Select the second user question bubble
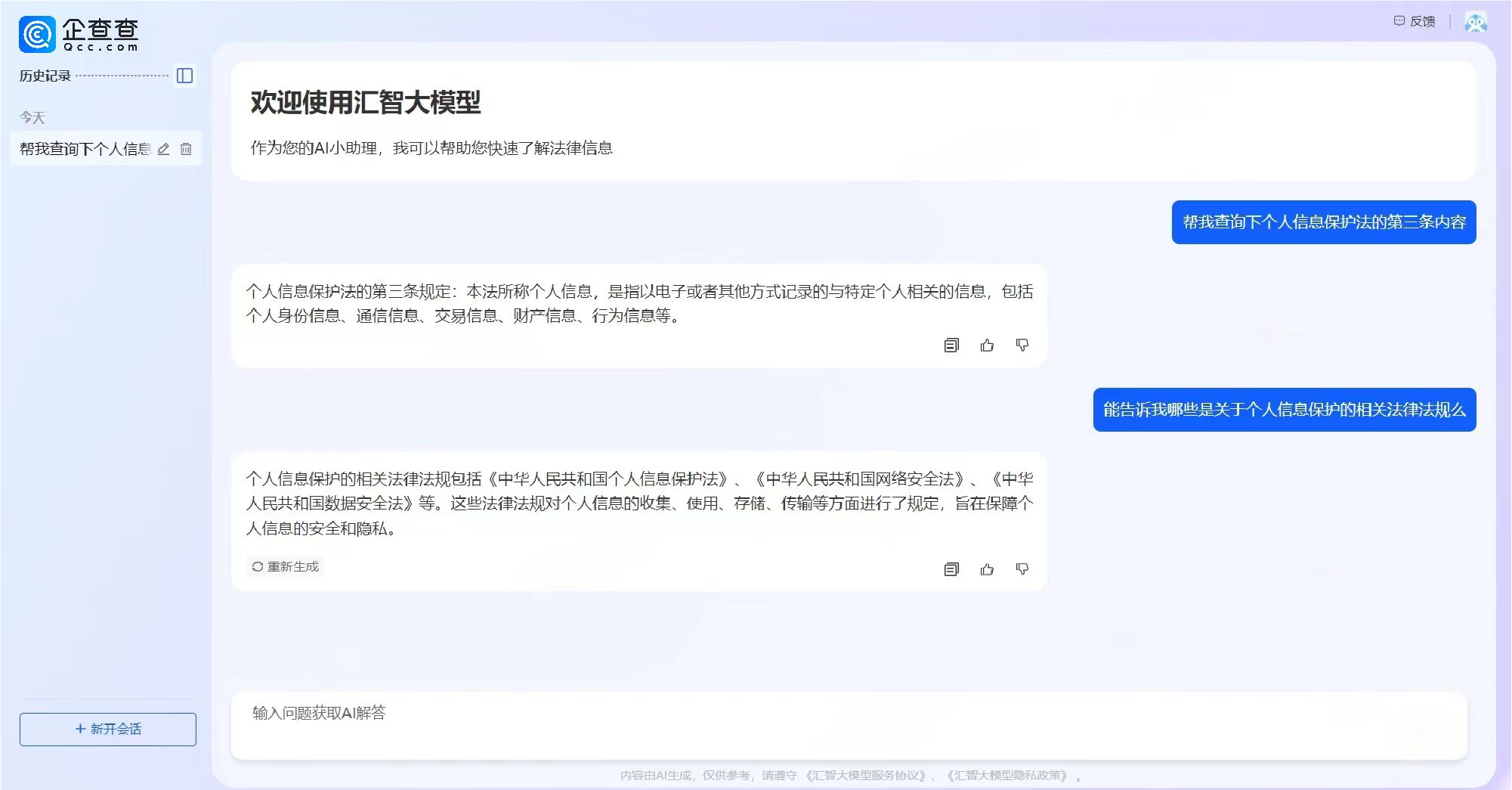Image resolution: width=1512 pixels, height=790 pixels. (x=1284, y=410)
